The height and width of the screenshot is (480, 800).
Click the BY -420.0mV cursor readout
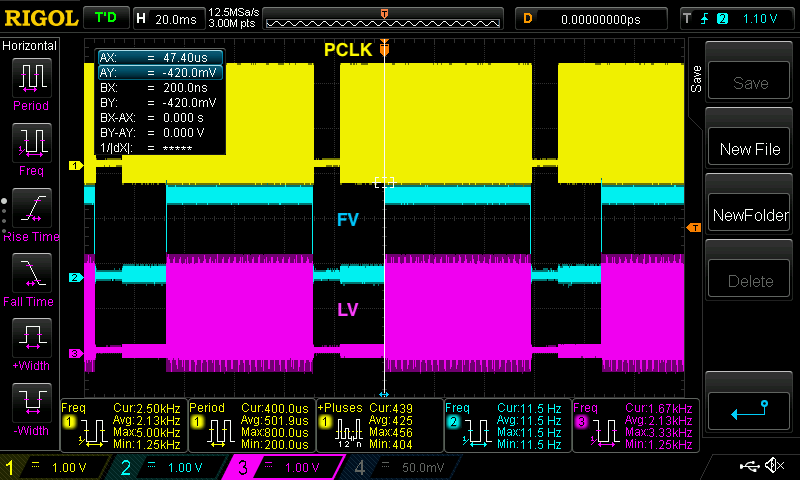[x=158, y=103]
